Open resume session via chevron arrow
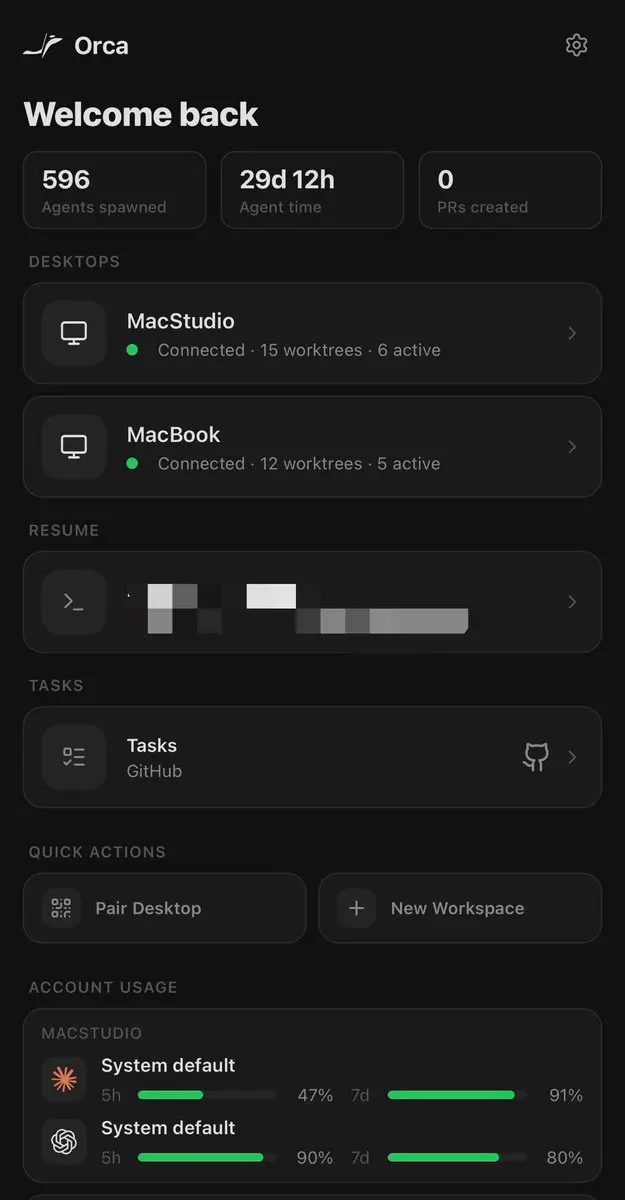Screen dimensions: 625x1200 (572, 602)
